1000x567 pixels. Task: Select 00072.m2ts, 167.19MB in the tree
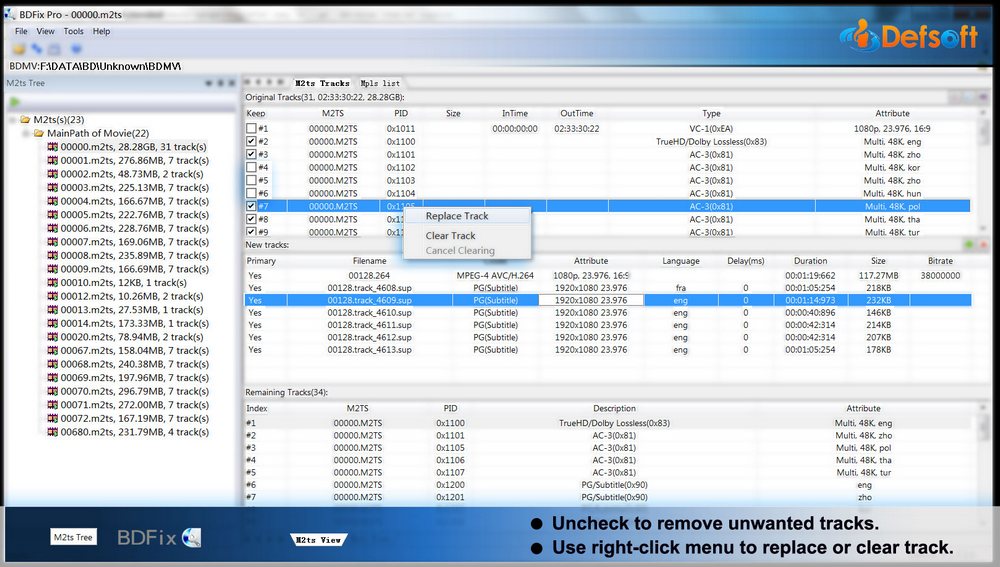[x=135, y=418]
